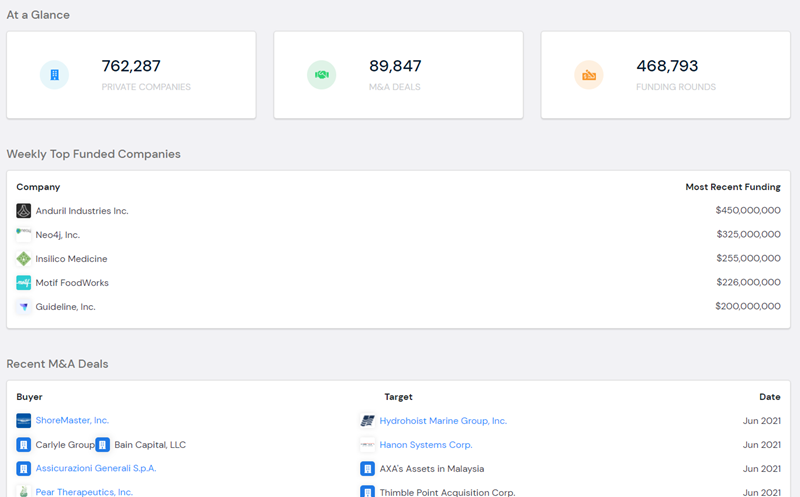
Task: Click the Motif FoodWorks teal logo
Action: 23,283
